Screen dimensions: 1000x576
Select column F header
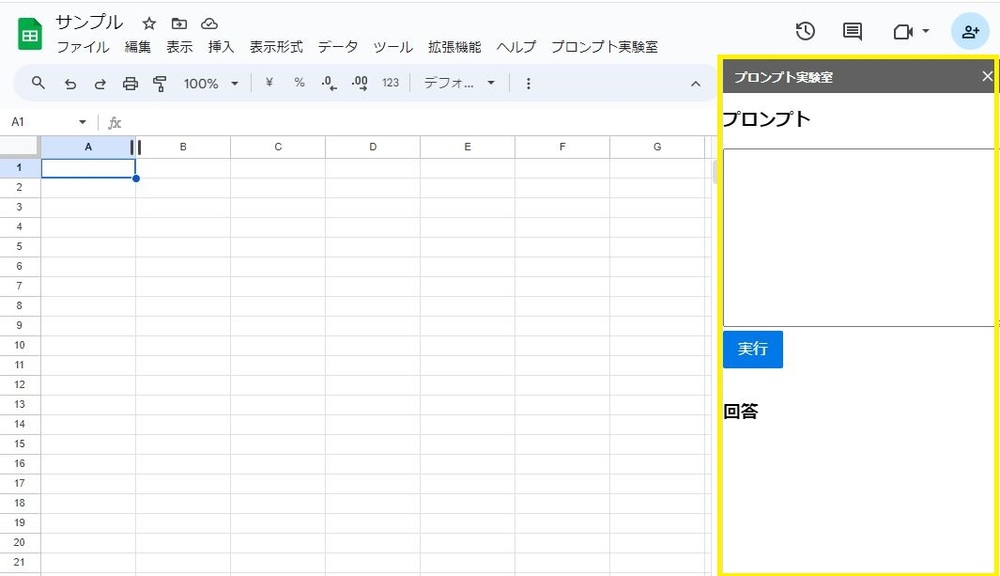point(562,147)
